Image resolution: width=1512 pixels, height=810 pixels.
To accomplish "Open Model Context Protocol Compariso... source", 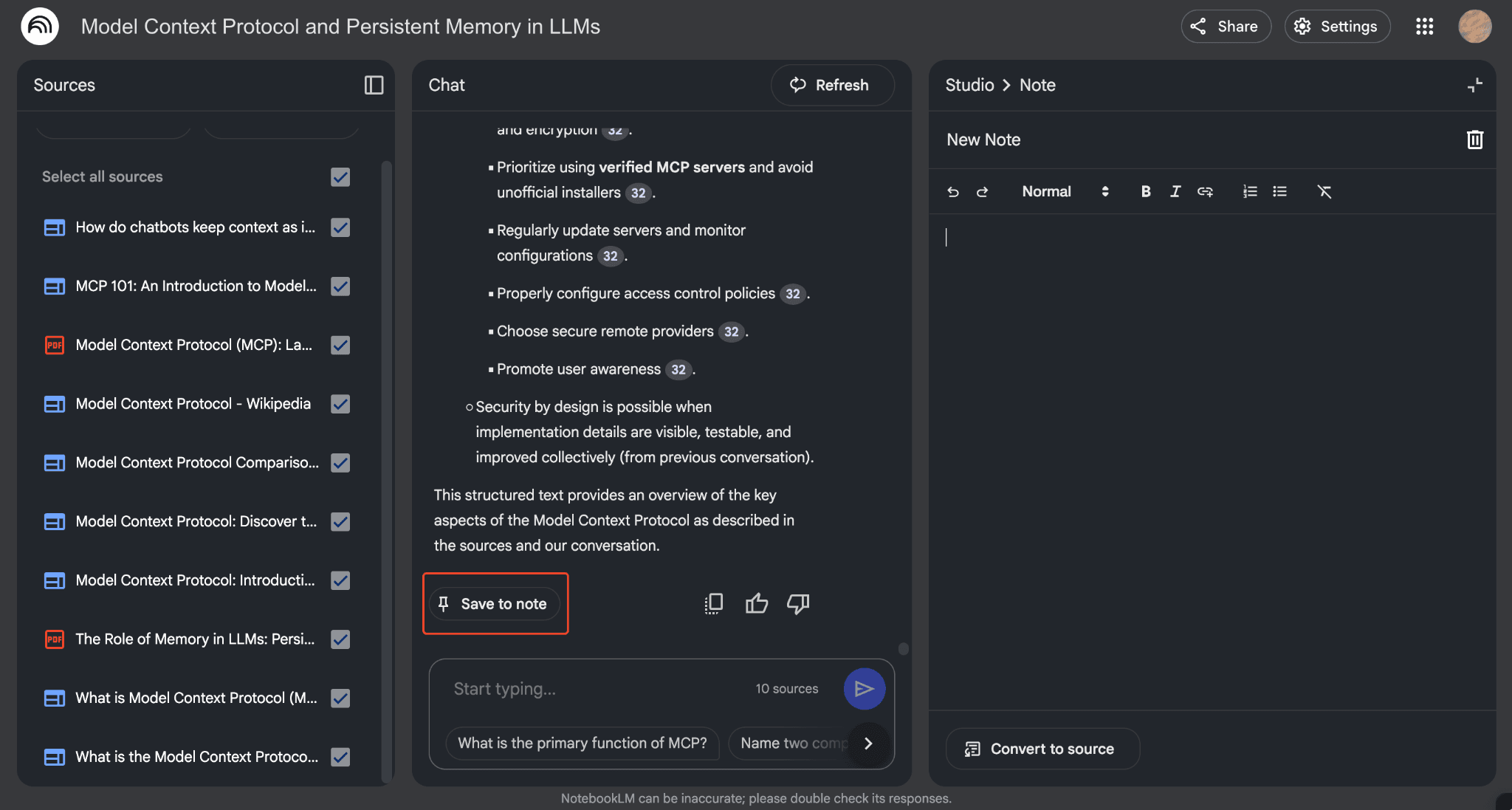I will (197, 463).
